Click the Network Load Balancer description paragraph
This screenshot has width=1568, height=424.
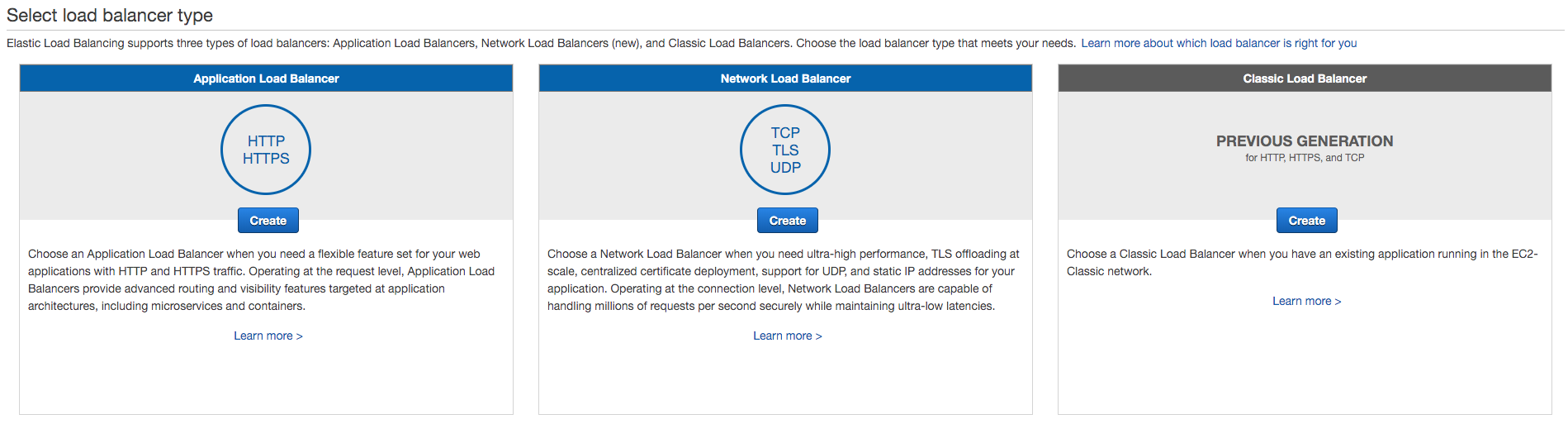coord(784,280)
